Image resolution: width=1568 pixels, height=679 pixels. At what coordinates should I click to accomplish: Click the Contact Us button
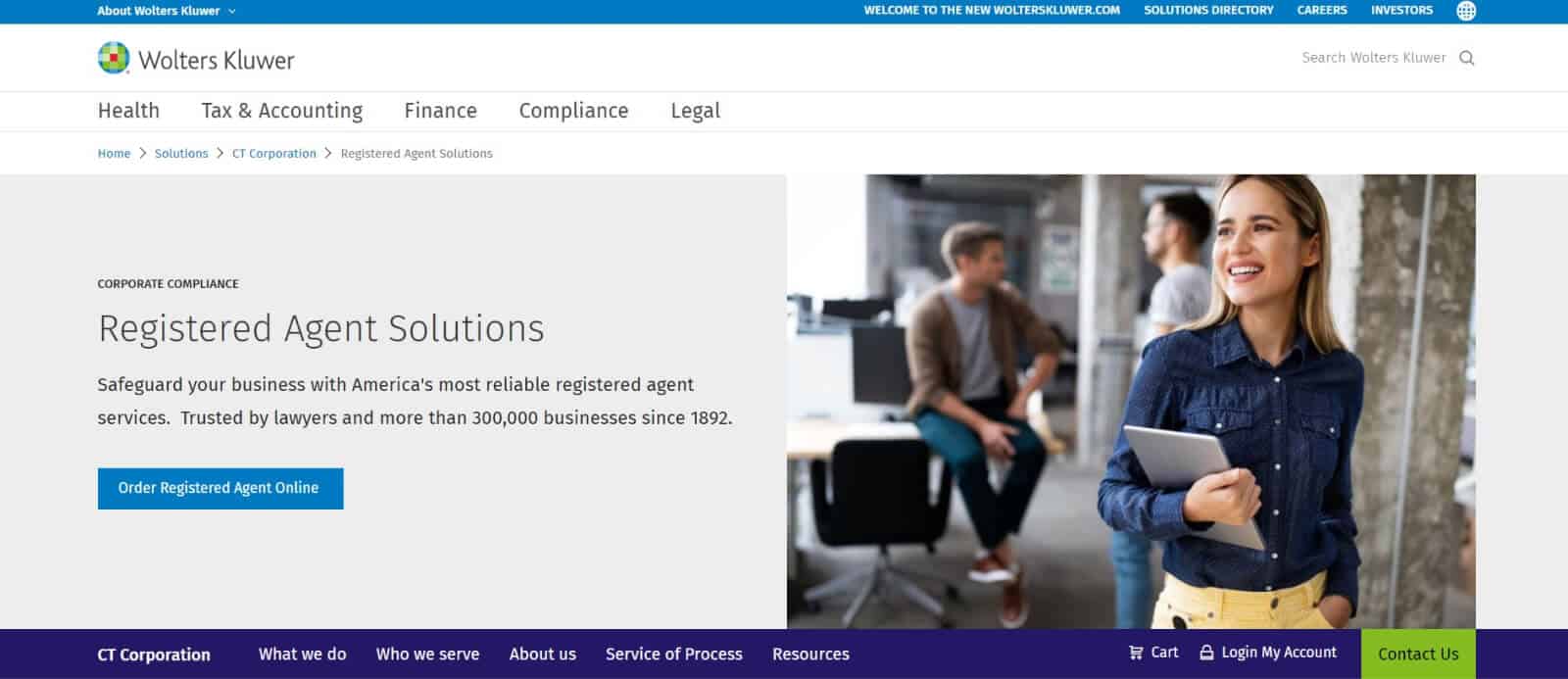click(x=1418, y=654)
